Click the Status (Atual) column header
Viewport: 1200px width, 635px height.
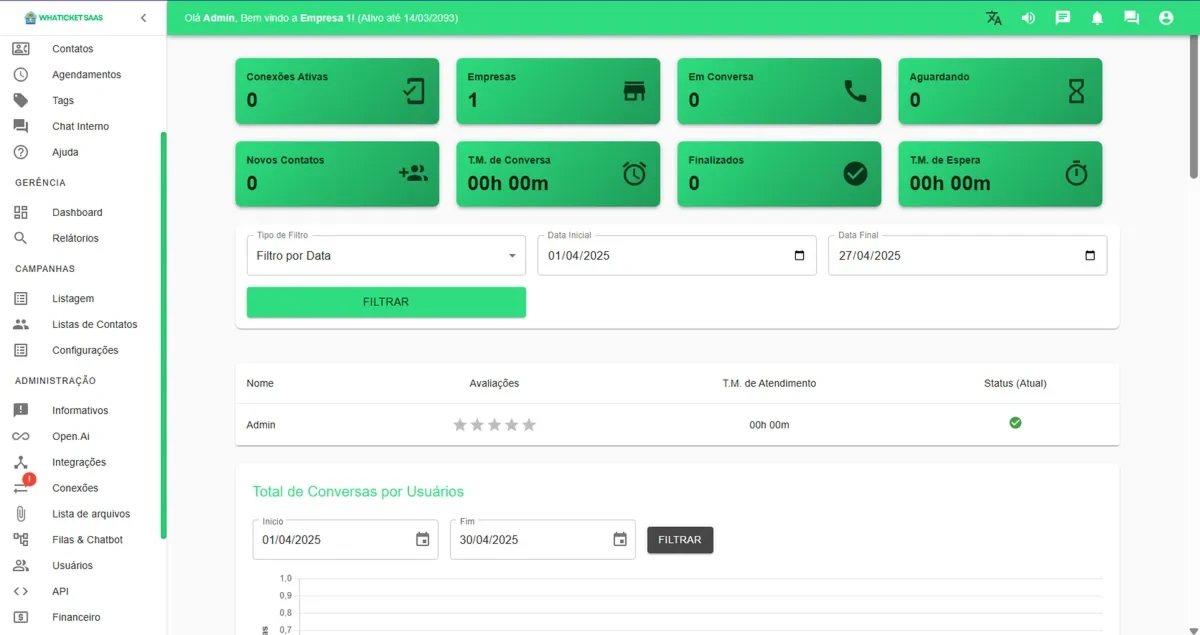[x=1015, y=383]
